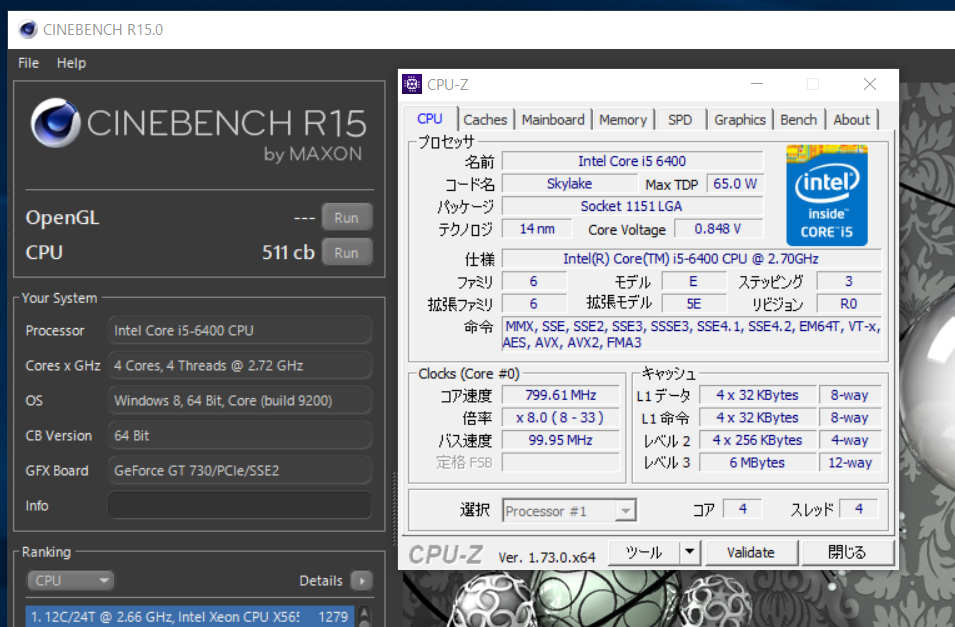Switch to the Mainboard tab
955x627 pixels.
(x=553, y=120)
